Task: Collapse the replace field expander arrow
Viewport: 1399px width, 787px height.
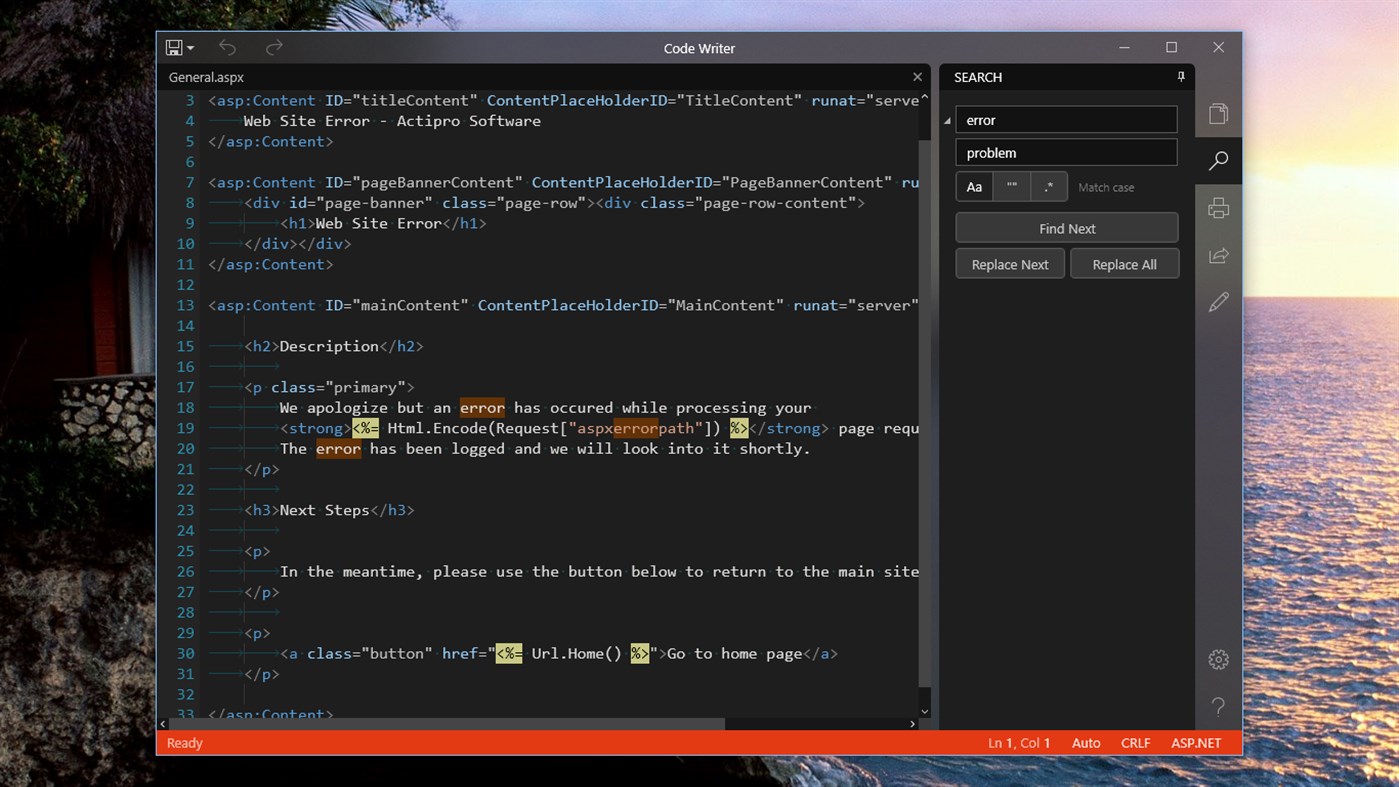Action: [x=947, y=121]
